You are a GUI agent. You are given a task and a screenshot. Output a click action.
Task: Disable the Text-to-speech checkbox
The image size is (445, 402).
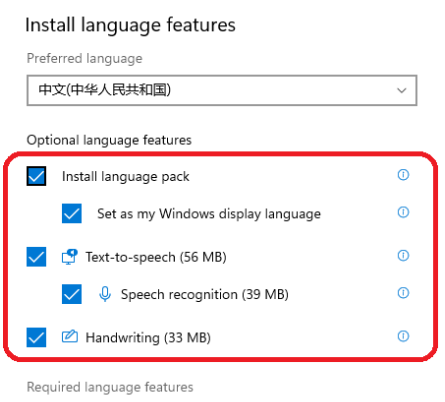[x=36, y=257]
